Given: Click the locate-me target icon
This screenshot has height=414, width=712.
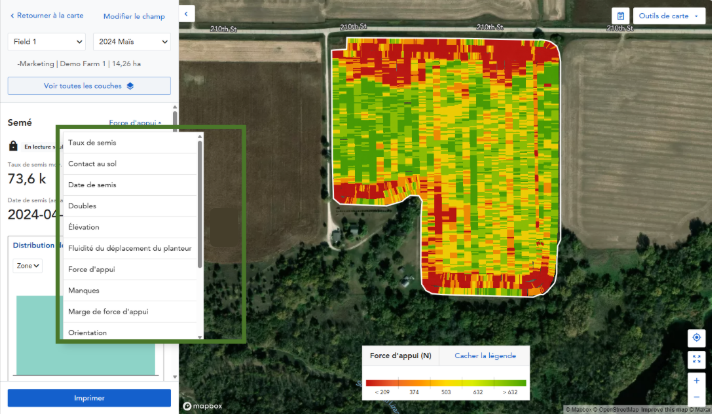Looking at the screenshot, I should (x=696, y=338).
